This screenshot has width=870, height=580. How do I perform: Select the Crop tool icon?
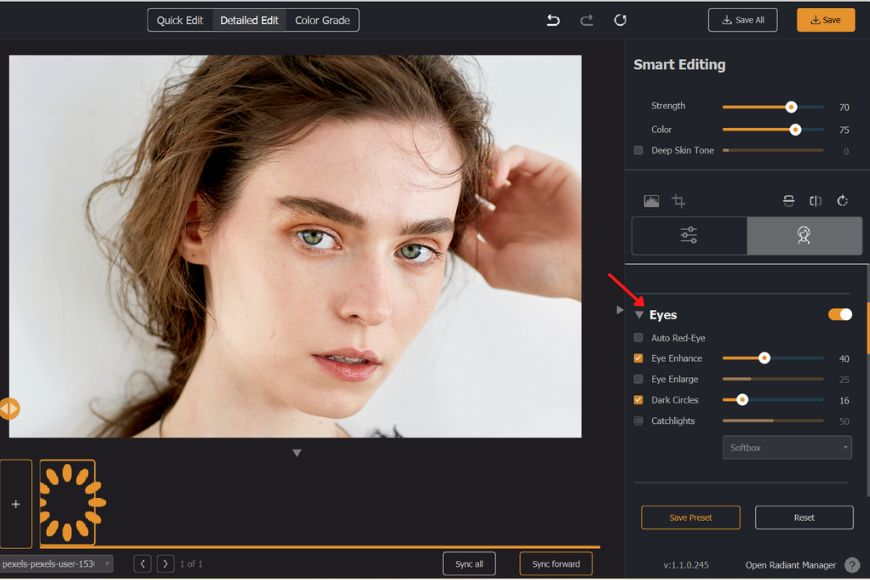point(676,200)
